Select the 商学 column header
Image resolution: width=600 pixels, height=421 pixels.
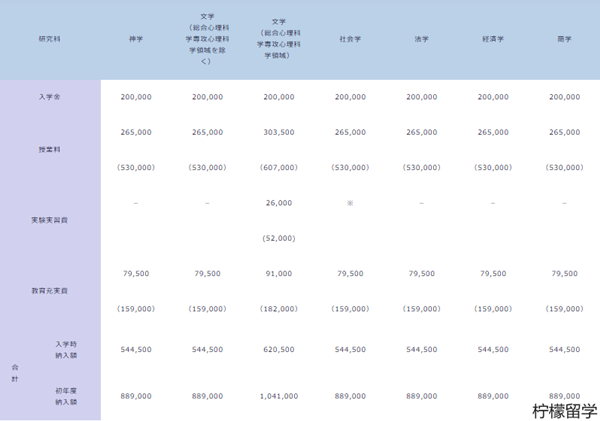click(564, 38)
